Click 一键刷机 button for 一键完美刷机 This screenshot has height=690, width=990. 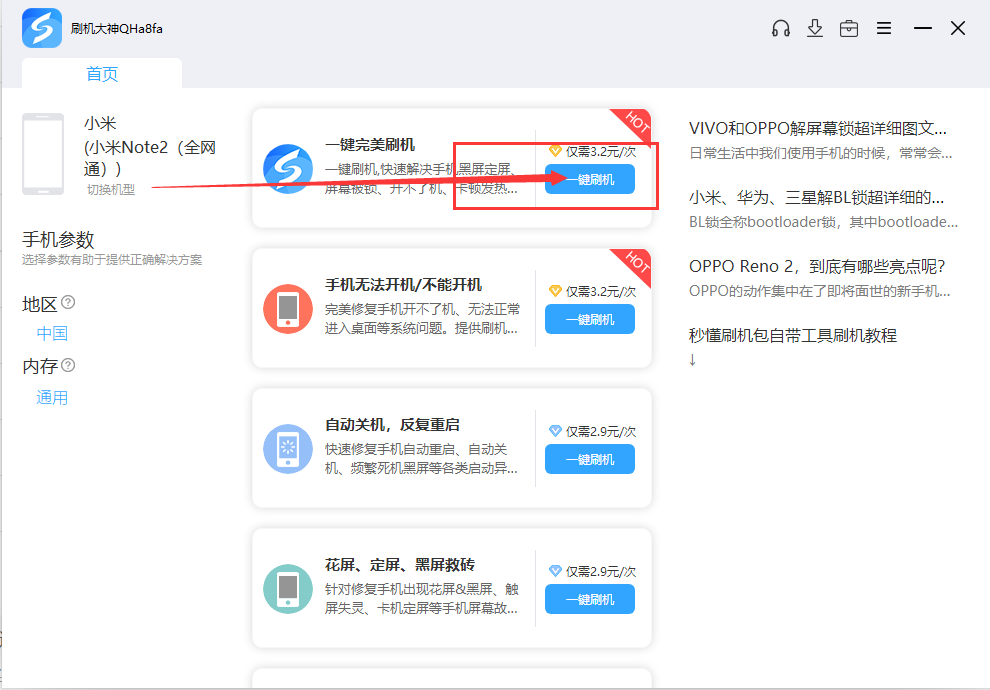590,179
